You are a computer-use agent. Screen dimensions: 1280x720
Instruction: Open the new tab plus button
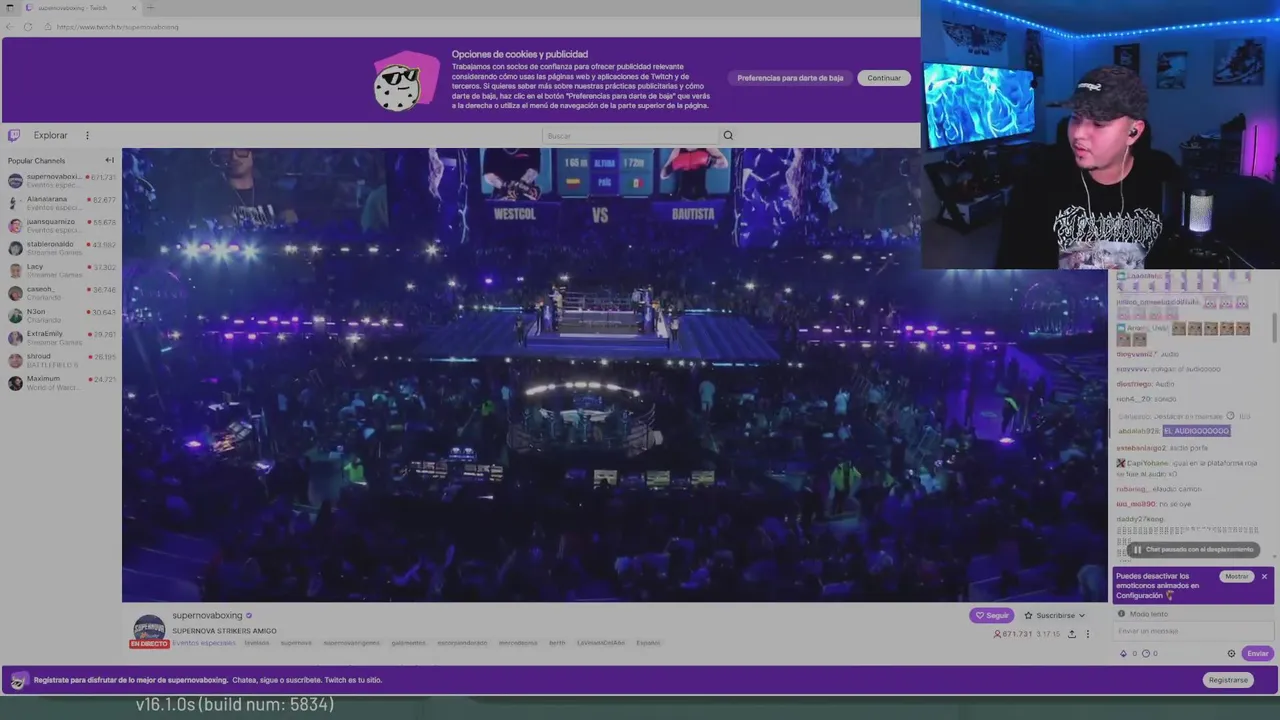[150, 8]
